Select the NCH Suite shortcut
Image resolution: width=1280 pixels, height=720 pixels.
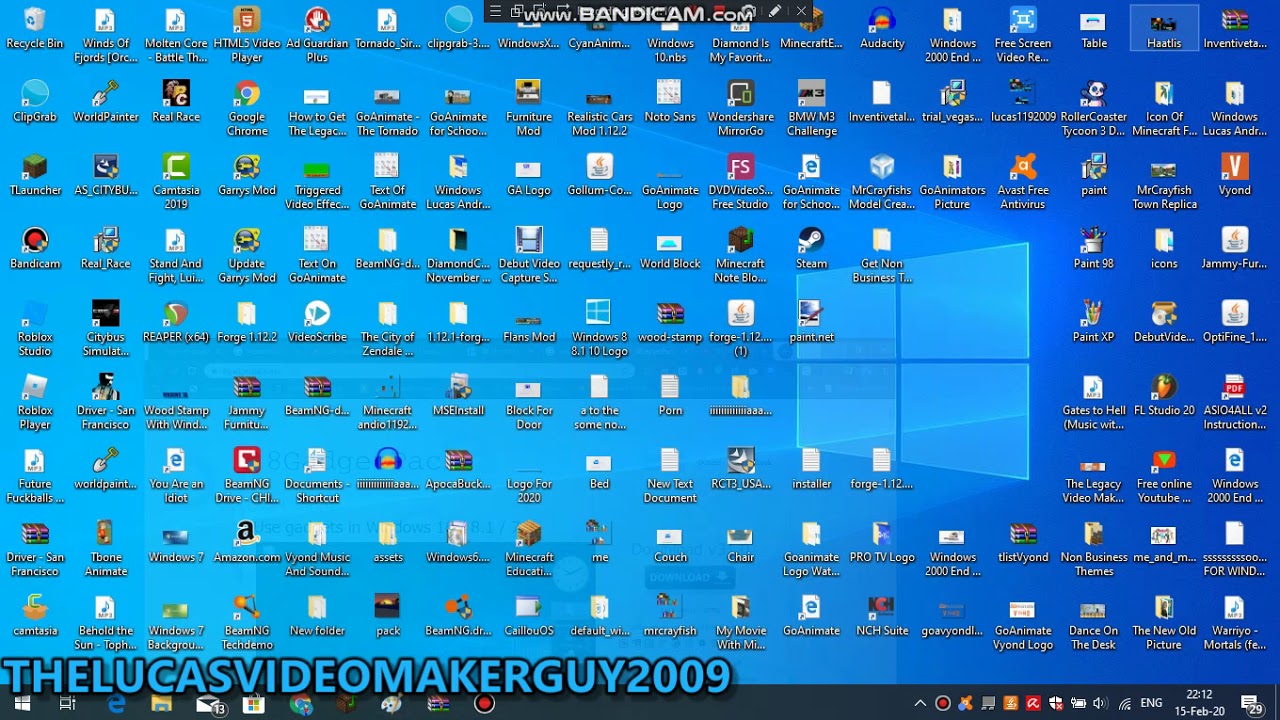pos(882,615)
